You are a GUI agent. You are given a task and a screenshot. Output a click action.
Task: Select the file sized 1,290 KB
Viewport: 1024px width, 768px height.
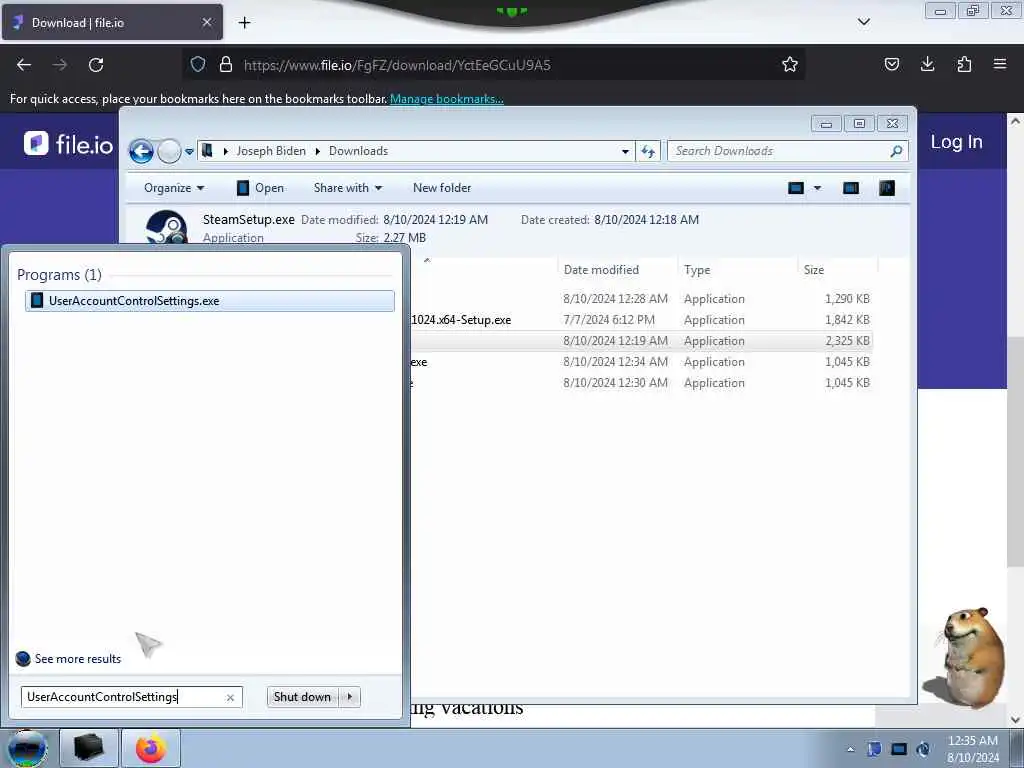click(640, 299)
